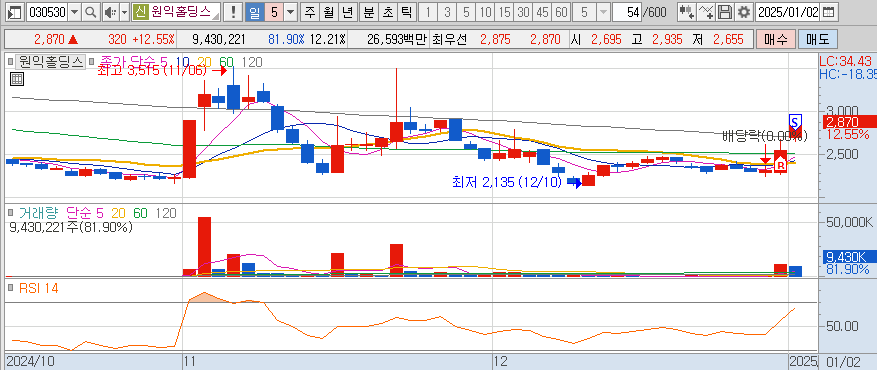Click the current price 2,870 value
This screenshot has width=877, height=370.
click(x=50, y=40)
